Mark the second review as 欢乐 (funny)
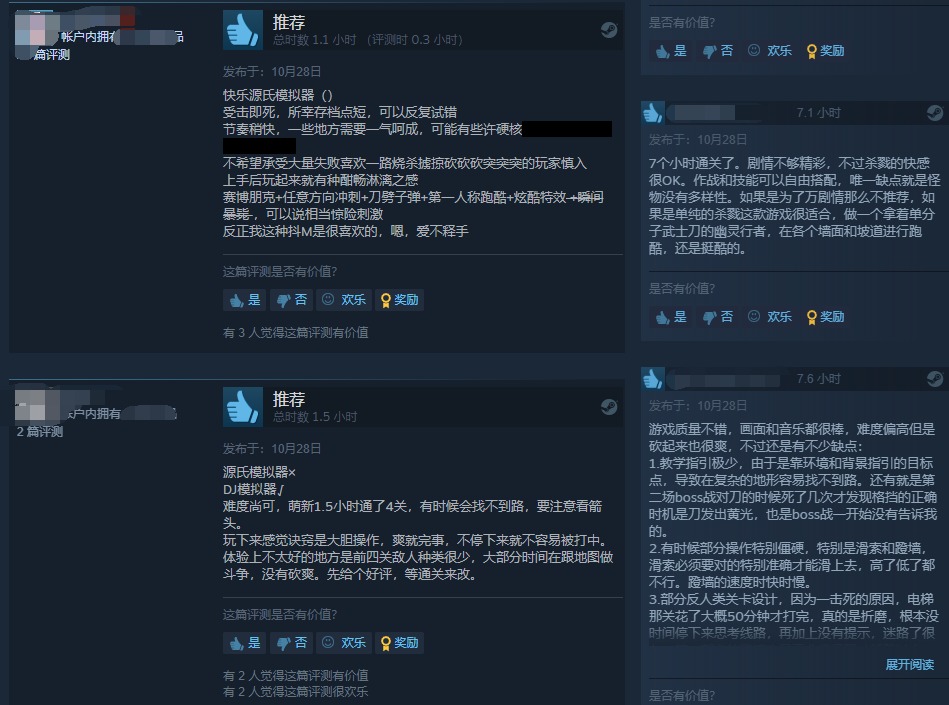The height and width of the screenshot is (705, 949). (344, 643)
